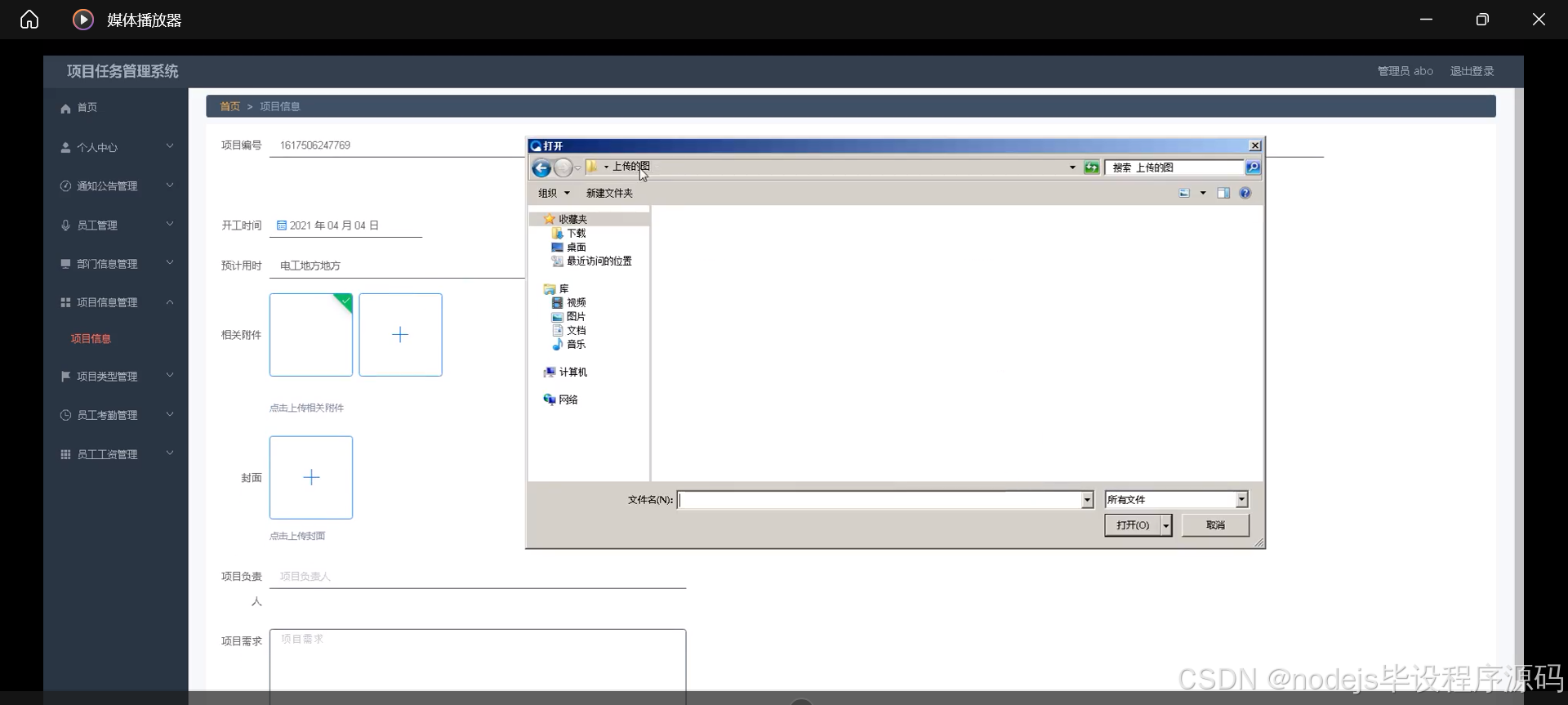This screenshot has height=705, width=1568.
Task: Click the back arrow in file dialog
Action: (x=541, y=168)
